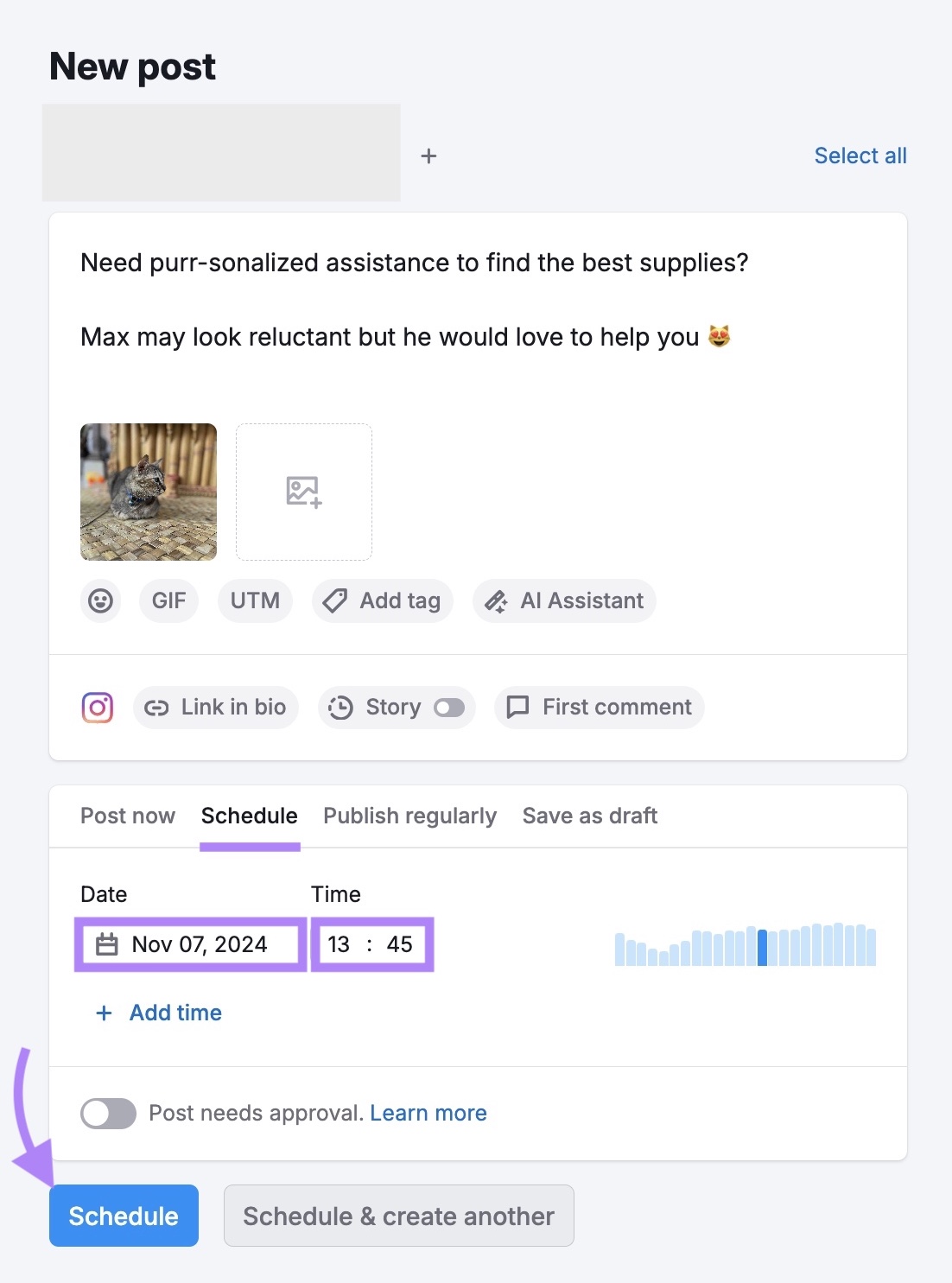
Task: Select the cat photo thumbnail
Action: click(x=147, y=492)
